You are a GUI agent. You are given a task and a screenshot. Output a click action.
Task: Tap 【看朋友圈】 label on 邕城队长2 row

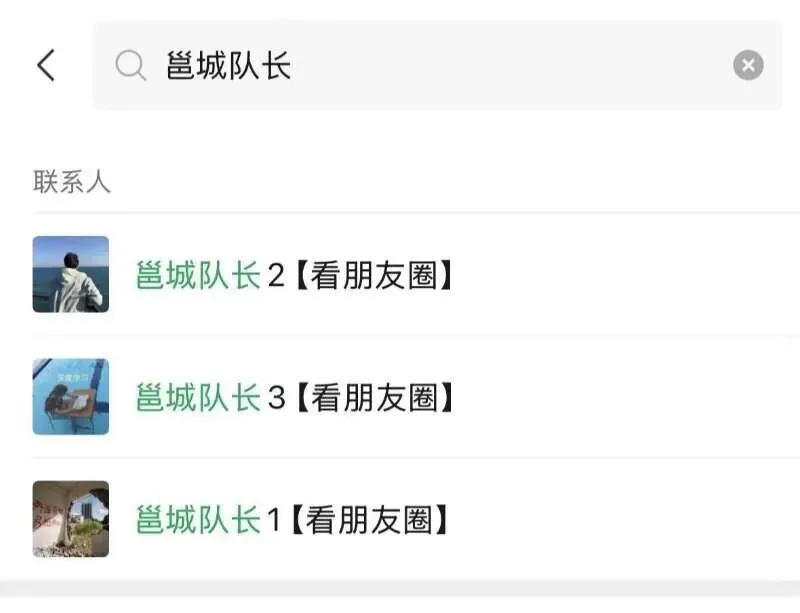coord(374,275)
